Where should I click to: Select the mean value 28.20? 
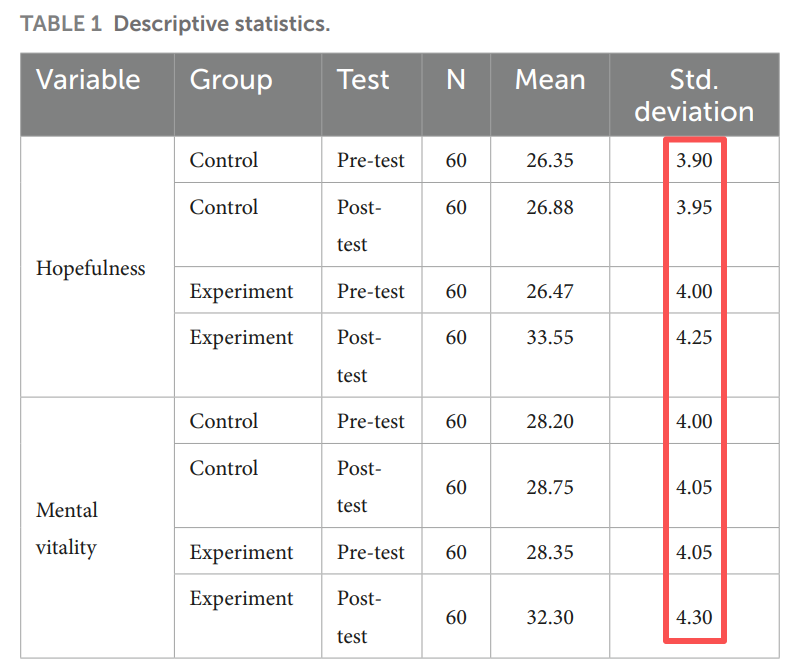tap(550, 421)
